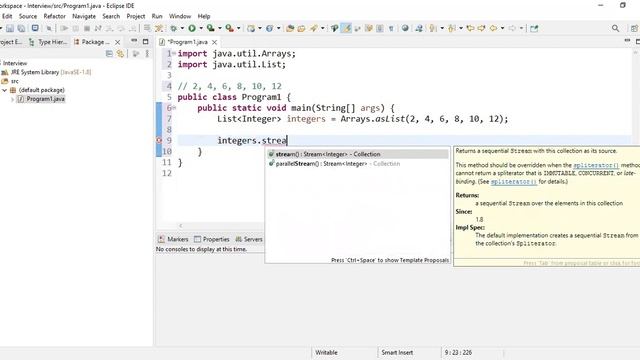
Task: Toggle Mark Occurrences highlighter icon
Action: point(346,28)
